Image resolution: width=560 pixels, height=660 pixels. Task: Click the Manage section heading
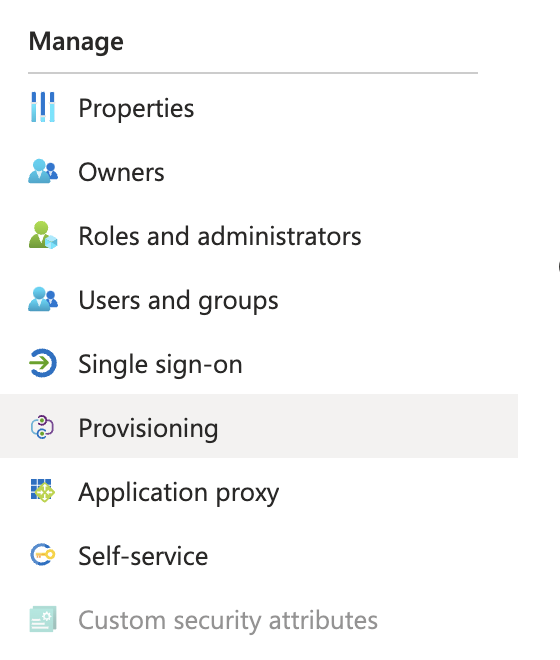[76, 41]
